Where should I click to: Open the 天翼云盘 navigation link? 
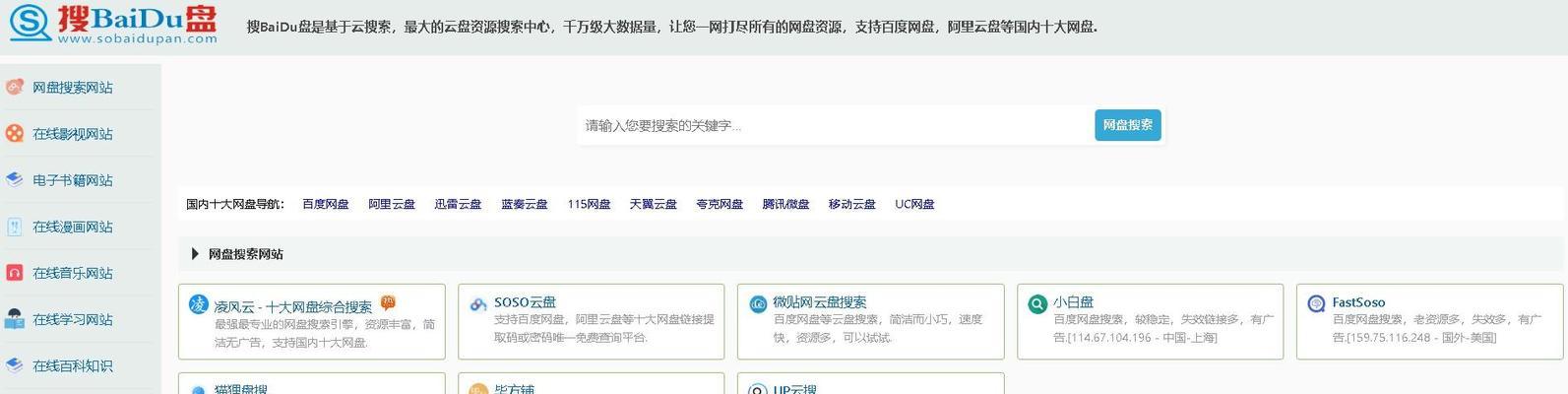(x=654, y=204)
